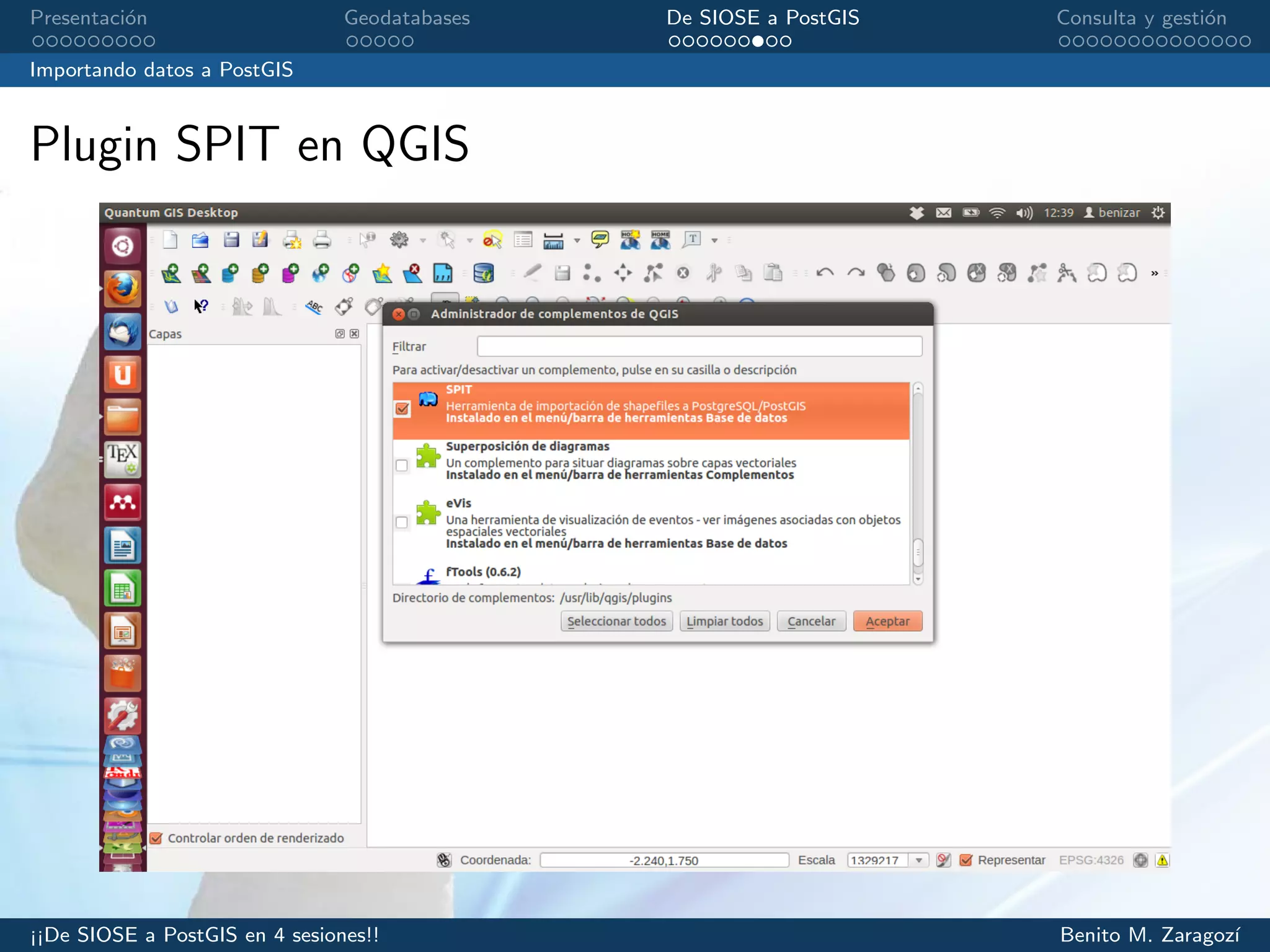The height and width of the screenshot is (952, 1270).
Task: Click the Filtrar text field
Action: click(x=699, y=346)
